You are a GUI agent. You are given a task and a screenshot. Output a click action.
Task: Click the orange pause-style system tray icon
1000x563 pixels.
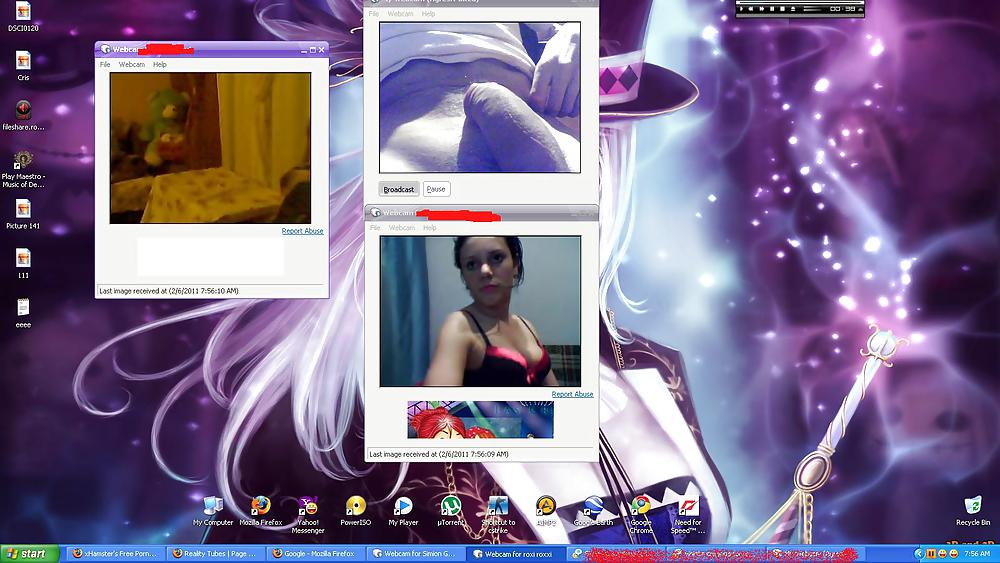931,553
